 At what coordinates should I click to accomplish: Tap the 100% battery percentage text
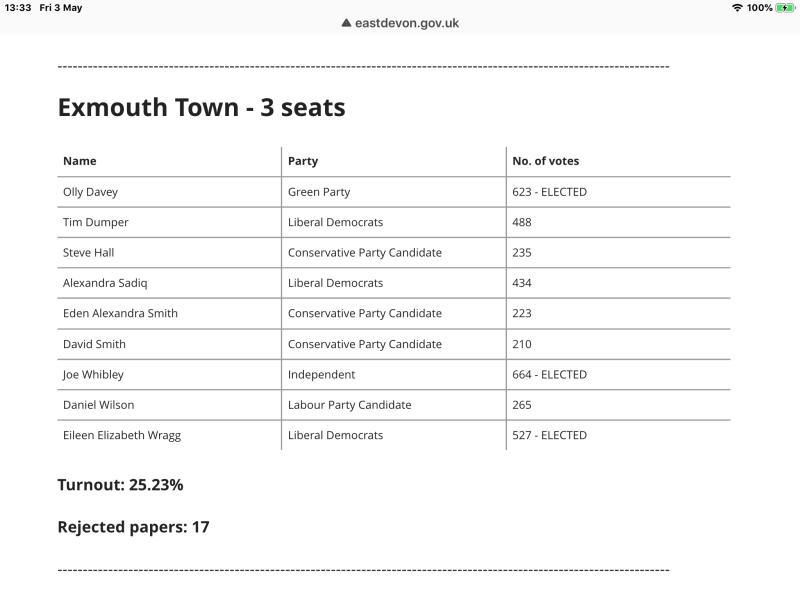pyautogui.click(x=760, y=8)
